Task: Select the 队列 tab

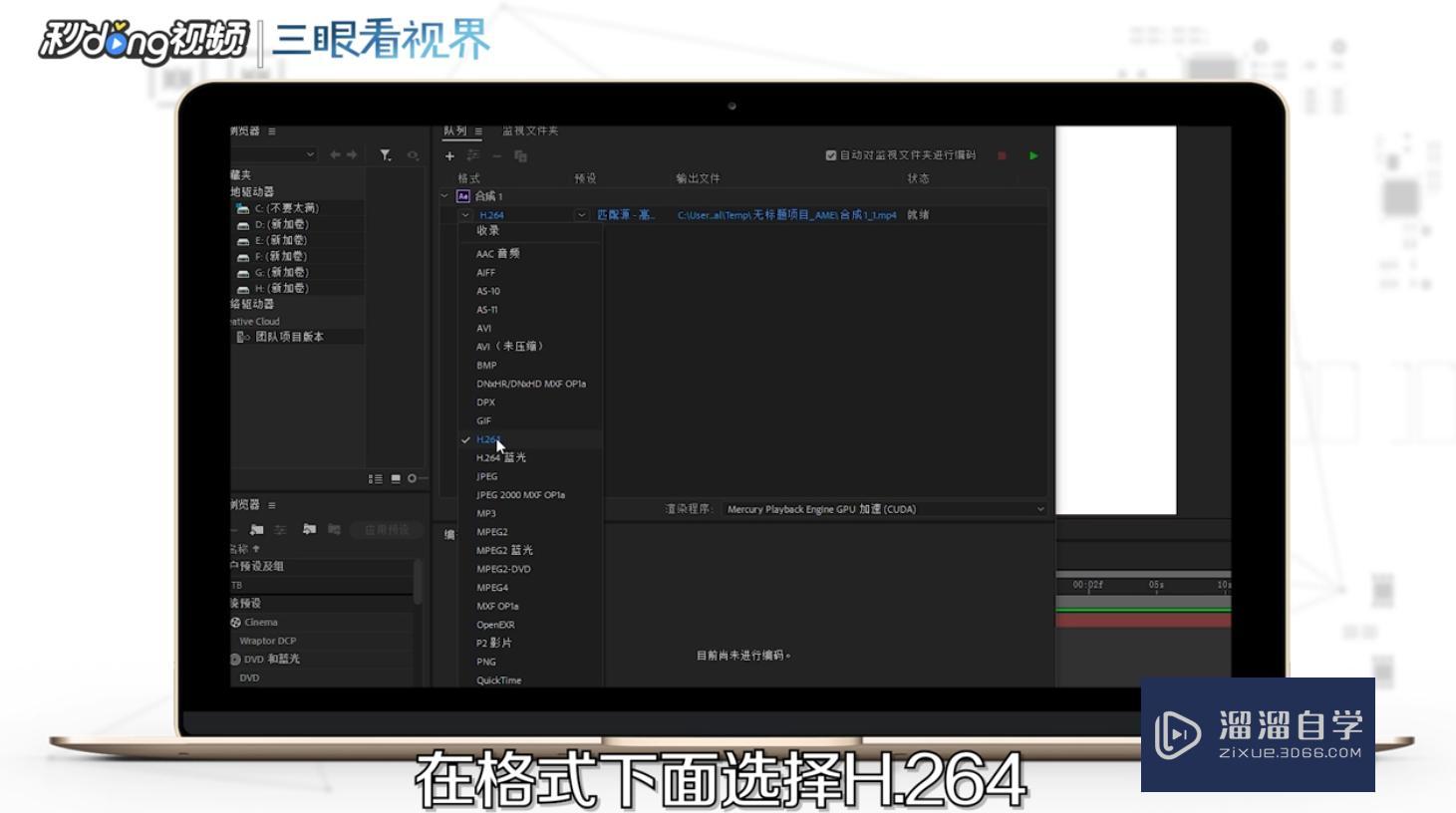Action: pyautogui.click(x=455, y=132)
